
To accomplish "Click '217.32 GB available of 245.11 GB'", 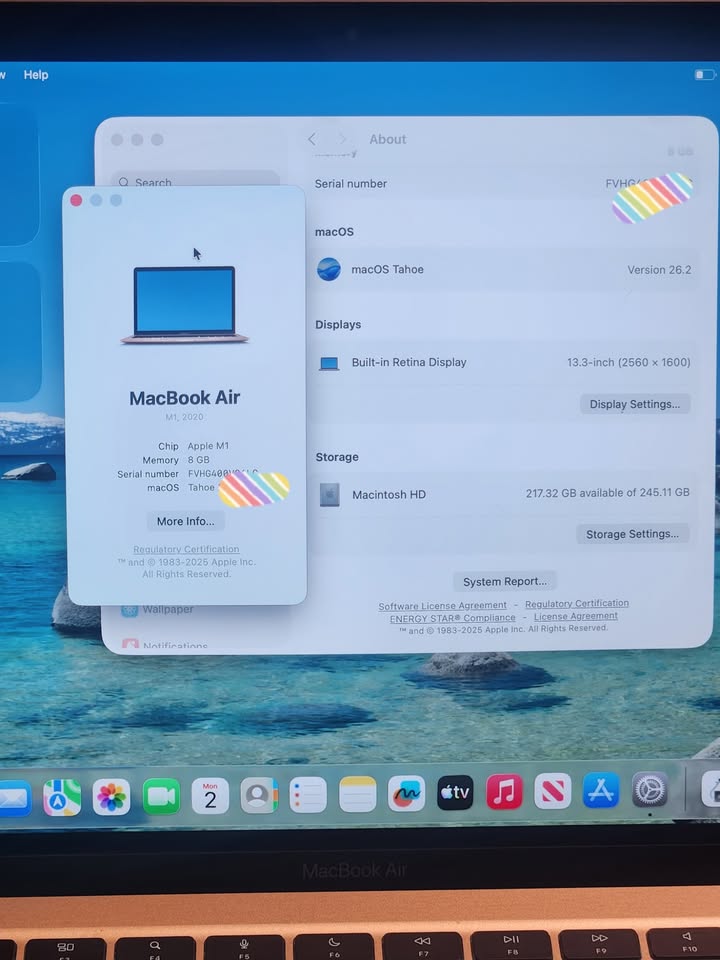I will point(607,493).
